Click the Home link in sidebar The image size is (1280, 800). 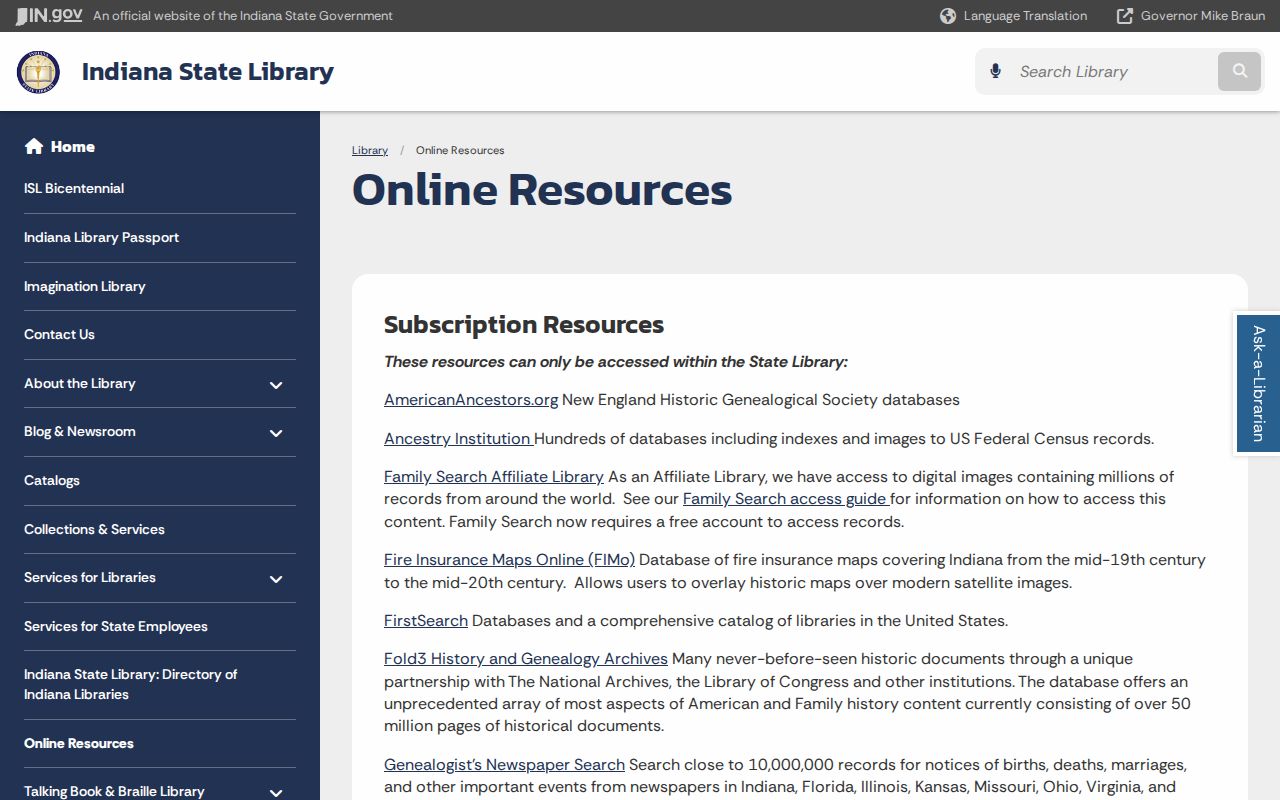coord(73,147)
